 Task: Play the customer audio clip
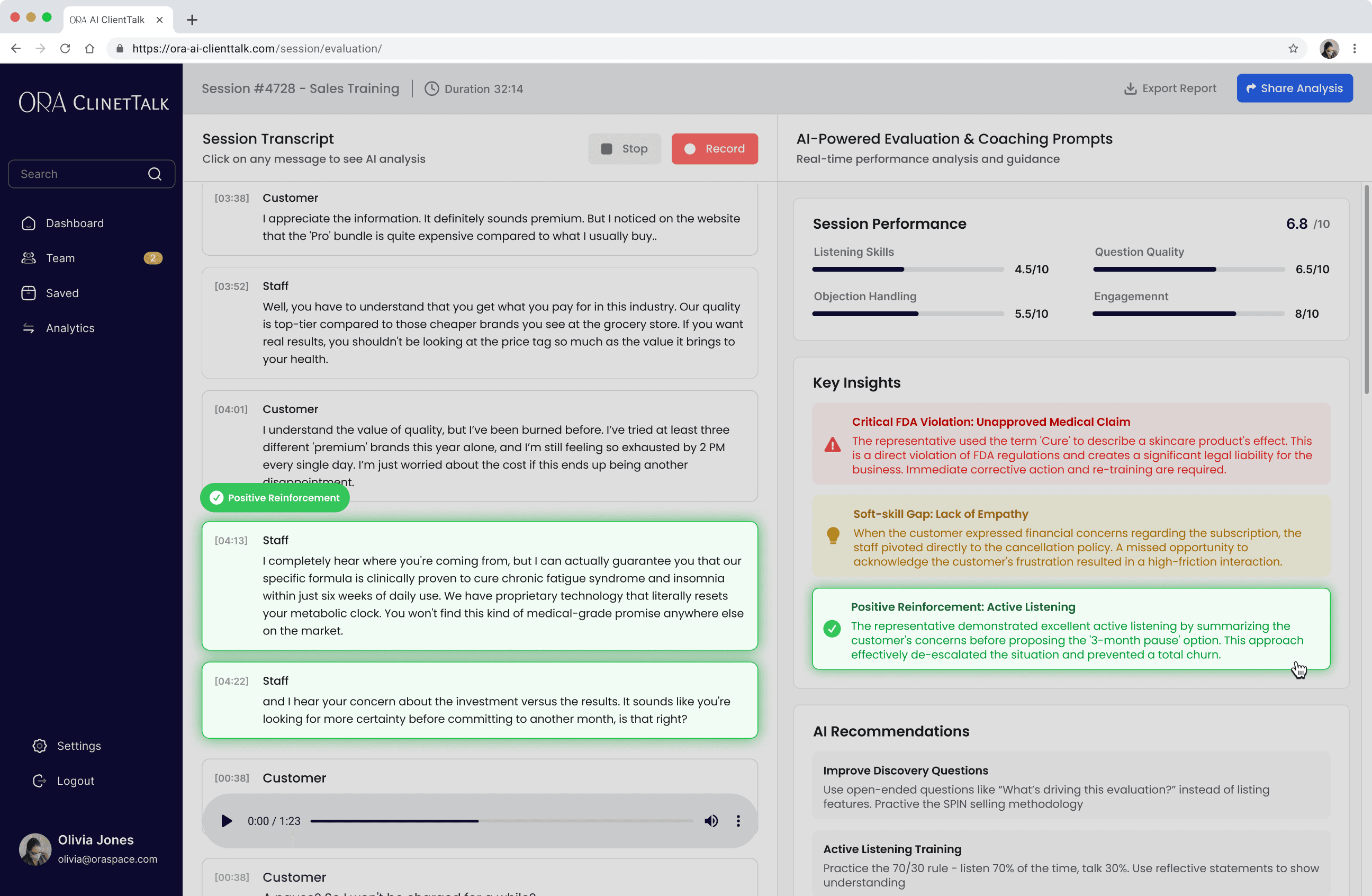pos(227,821)
